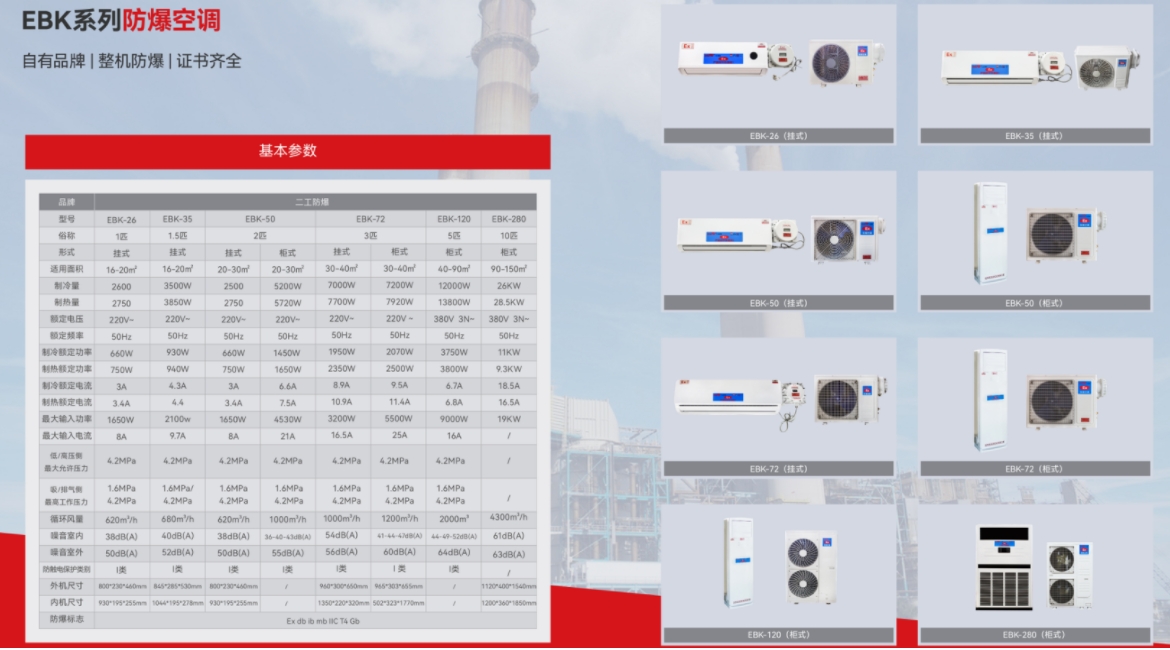Click the EBK-26 wall-mounted product image

click(x=778, y=63)
